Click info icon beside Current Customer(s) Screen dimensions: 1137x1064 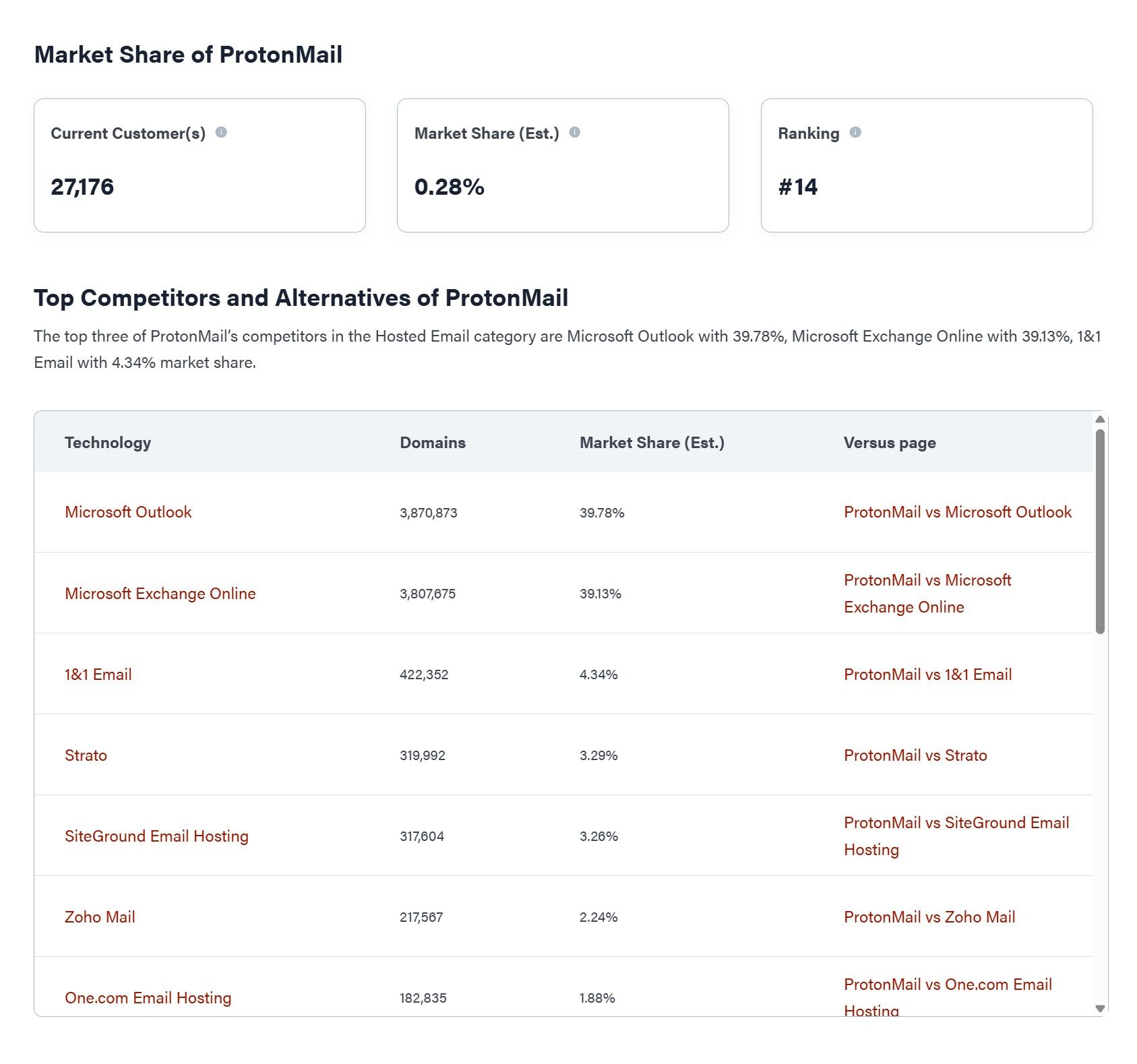coord(221,132)
